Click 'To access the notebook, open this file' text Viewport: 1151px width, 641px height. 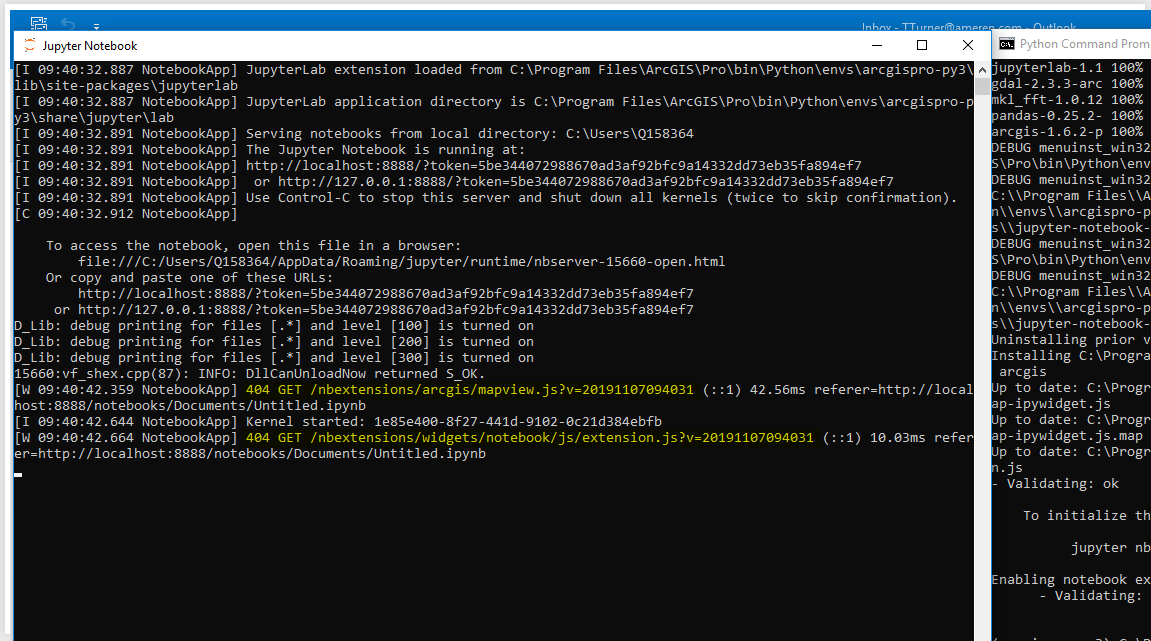tap(254, 246)
